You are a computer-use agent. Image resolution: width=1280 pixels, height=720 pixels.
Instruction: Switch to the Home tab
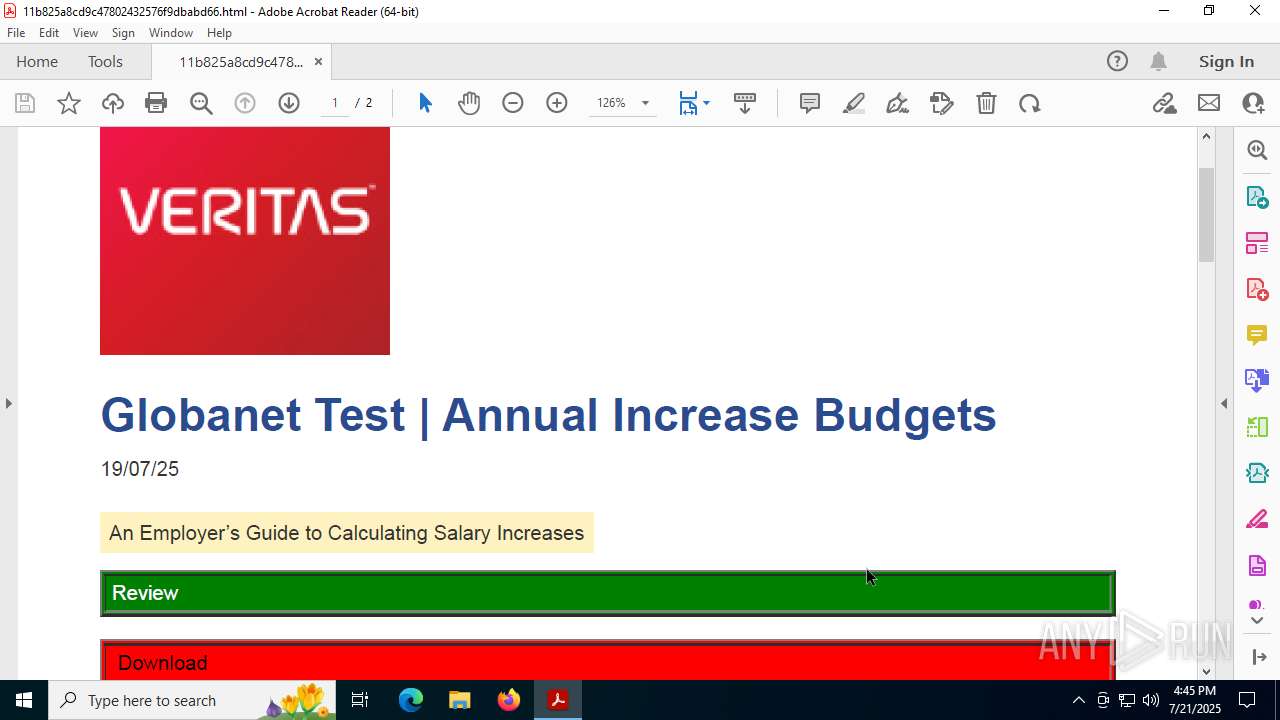pos(37,61)
